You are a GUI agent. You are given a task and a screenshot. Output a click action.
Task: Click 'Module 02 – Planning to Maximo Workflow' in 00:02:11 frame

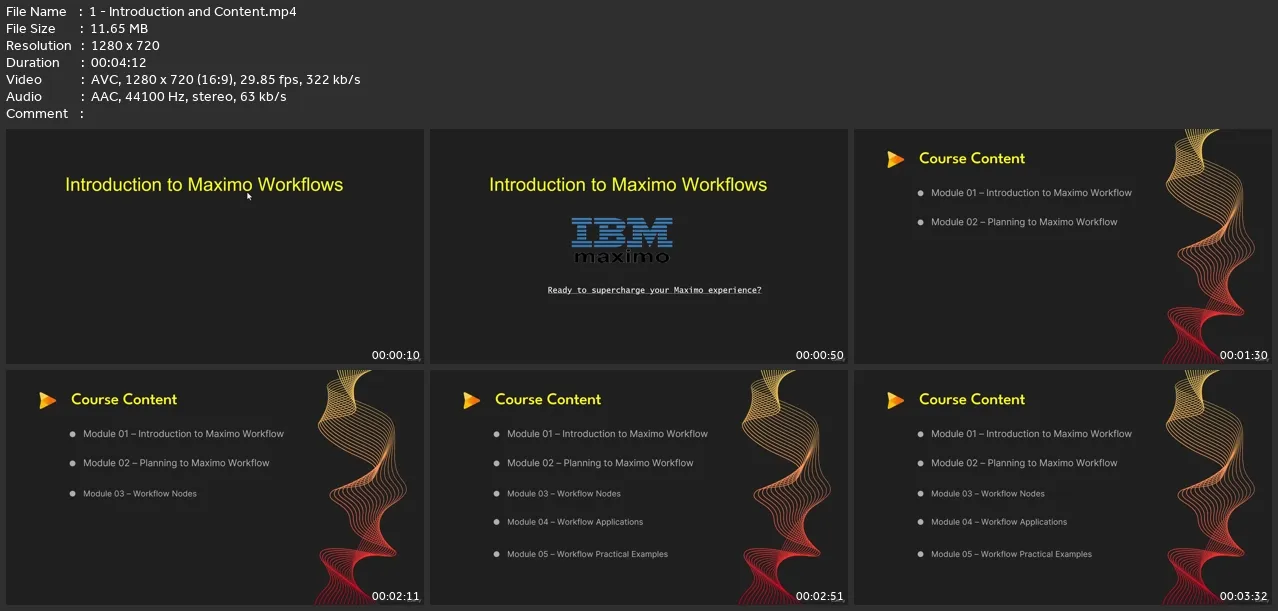point(176,463)
